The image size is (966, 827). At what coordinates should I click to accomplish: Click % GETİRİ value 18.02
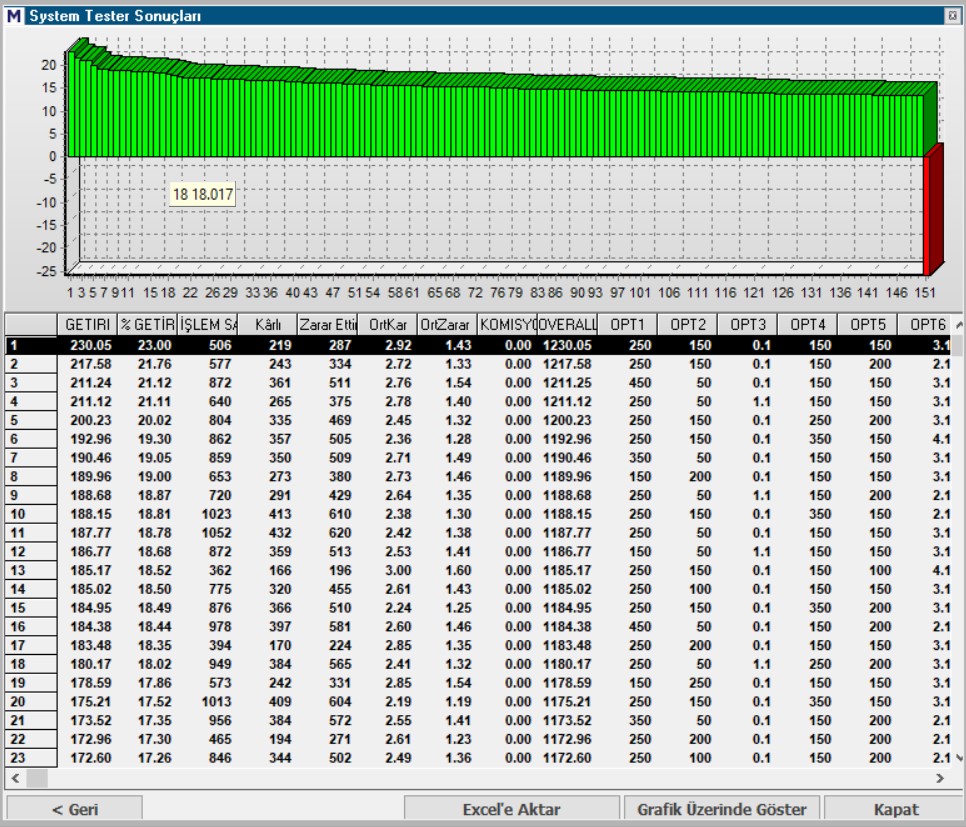point(155,664)
